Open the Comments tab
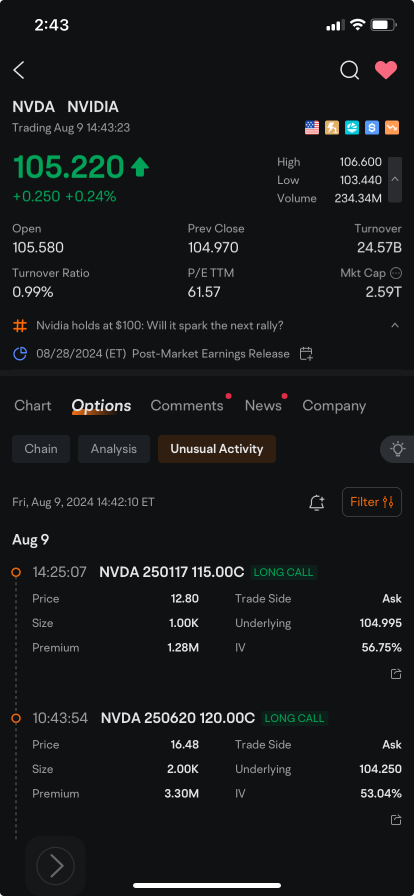The image size is (414, 896). (187, 406)
